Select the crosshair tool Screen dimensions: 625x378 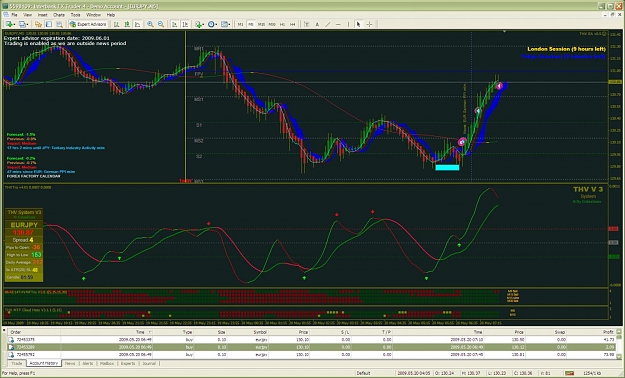point(369,24)
